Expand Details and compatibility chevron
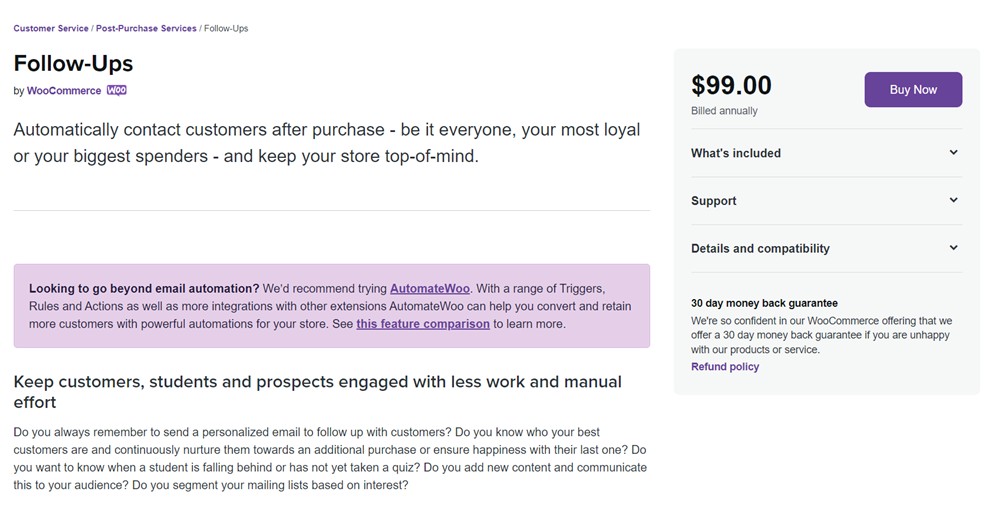The image size is (1000, 506). 953,248
